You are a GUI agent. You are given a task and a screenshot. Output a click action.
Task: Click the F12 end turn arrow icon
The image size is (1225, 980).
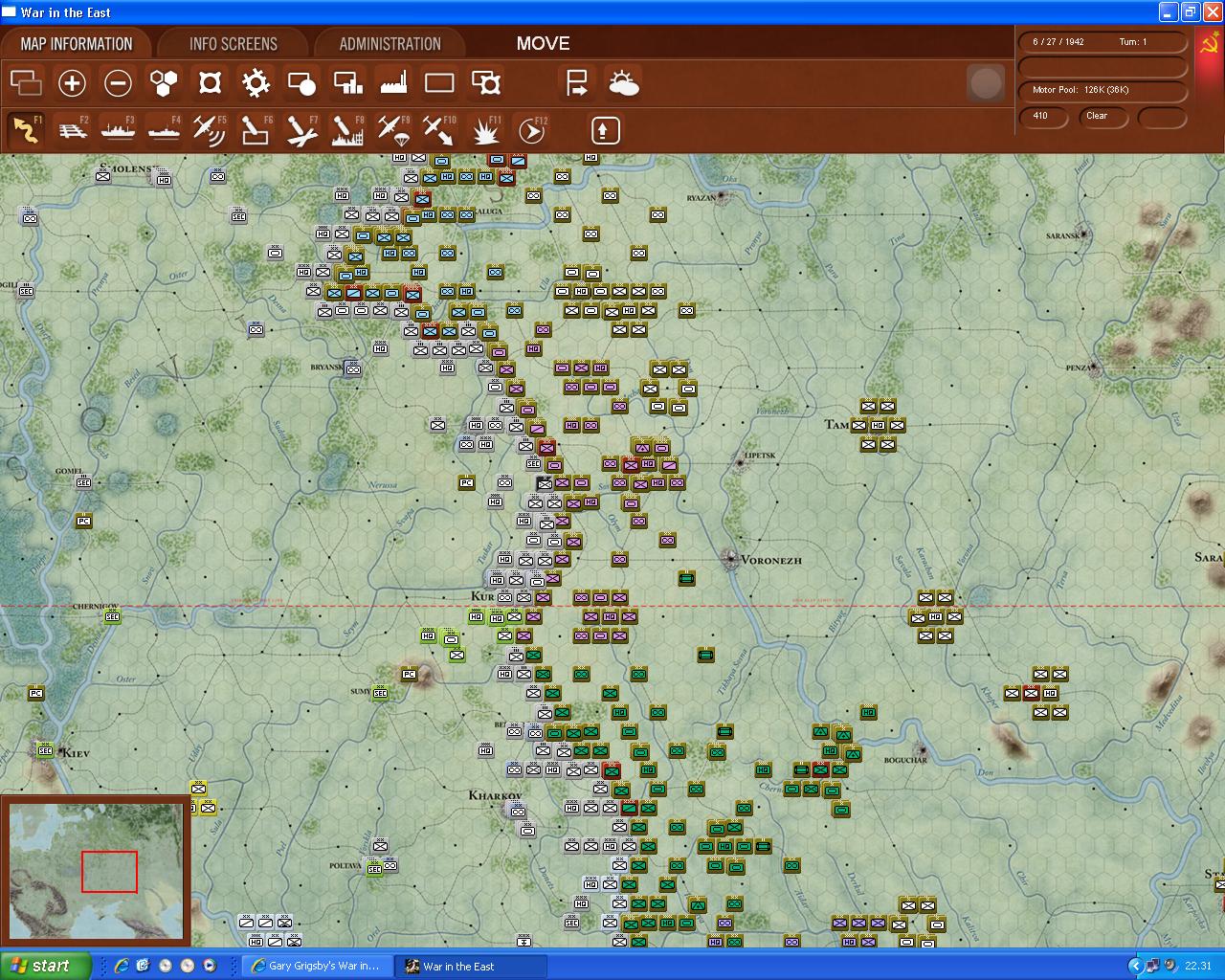point(532,130)
